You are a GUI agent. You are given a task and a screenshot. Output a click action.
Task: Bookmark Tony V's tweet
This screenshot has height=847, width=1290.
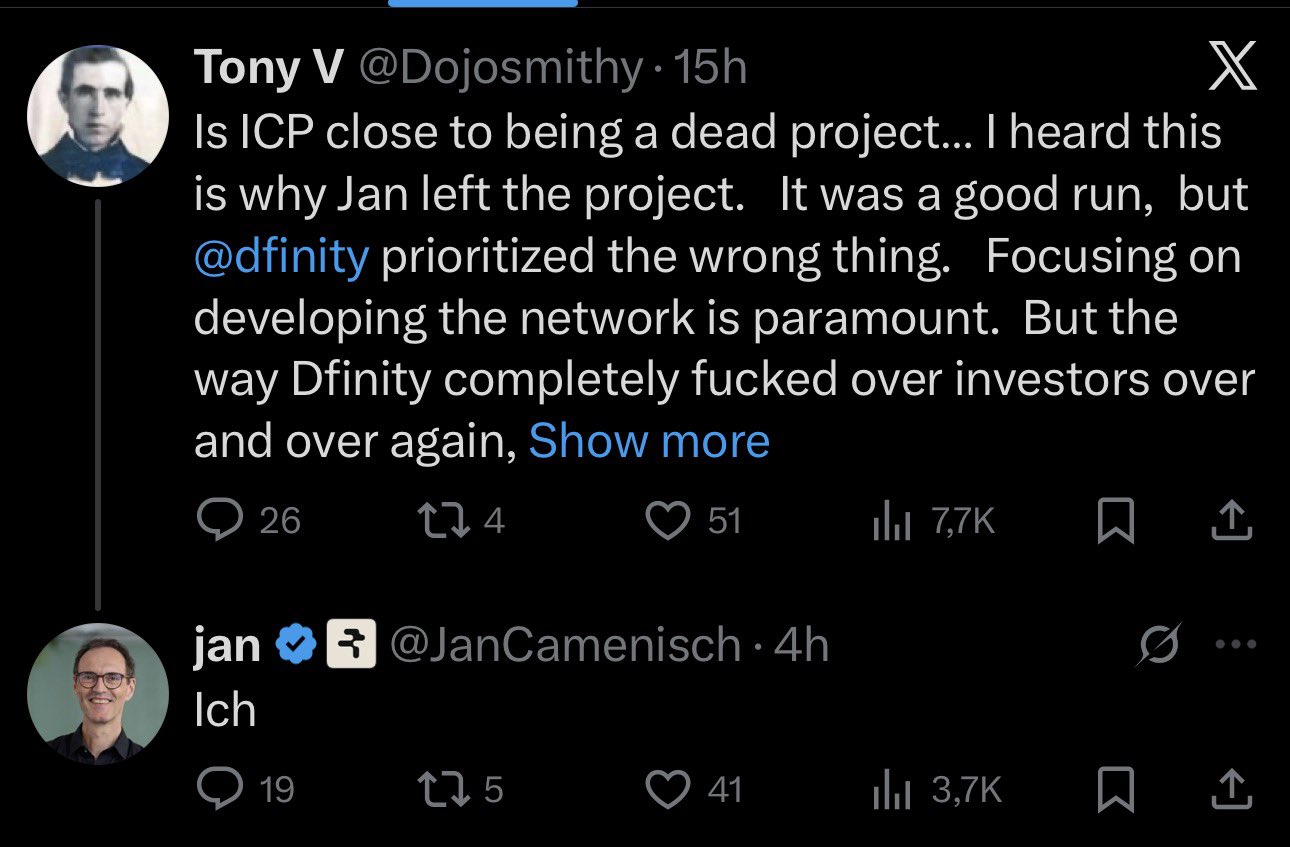(1115, 523)
